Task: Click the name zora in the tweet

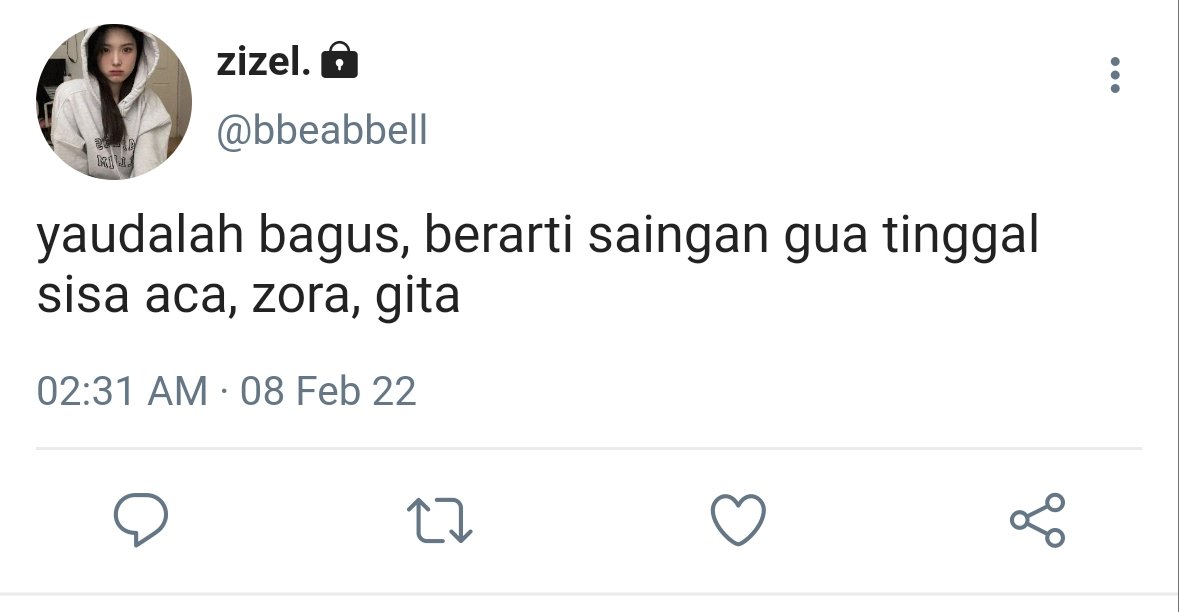Action: pos(301,298)
